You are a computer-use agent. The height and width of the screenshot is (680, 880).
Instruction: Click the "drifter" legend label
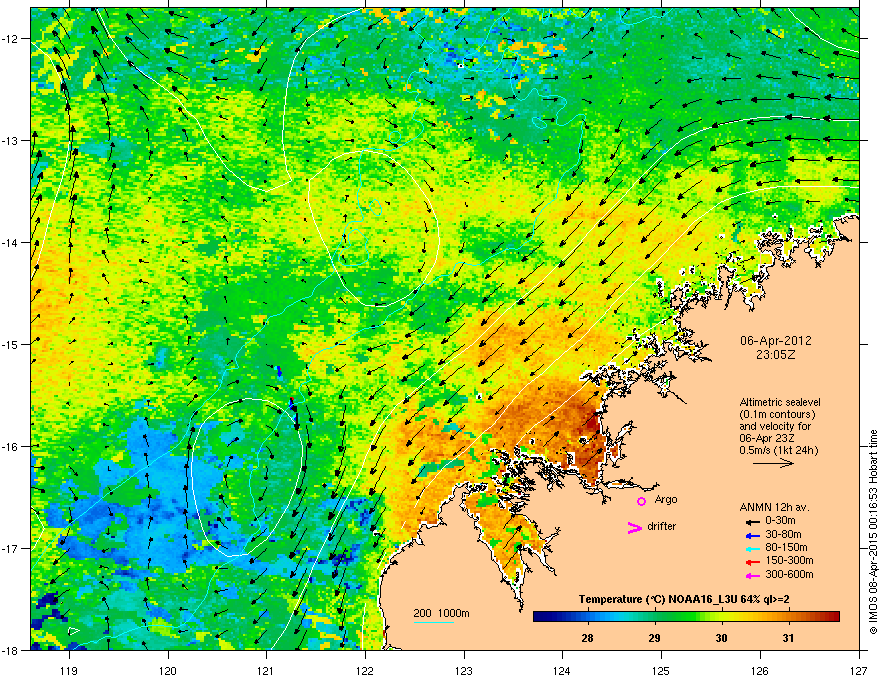661,526
